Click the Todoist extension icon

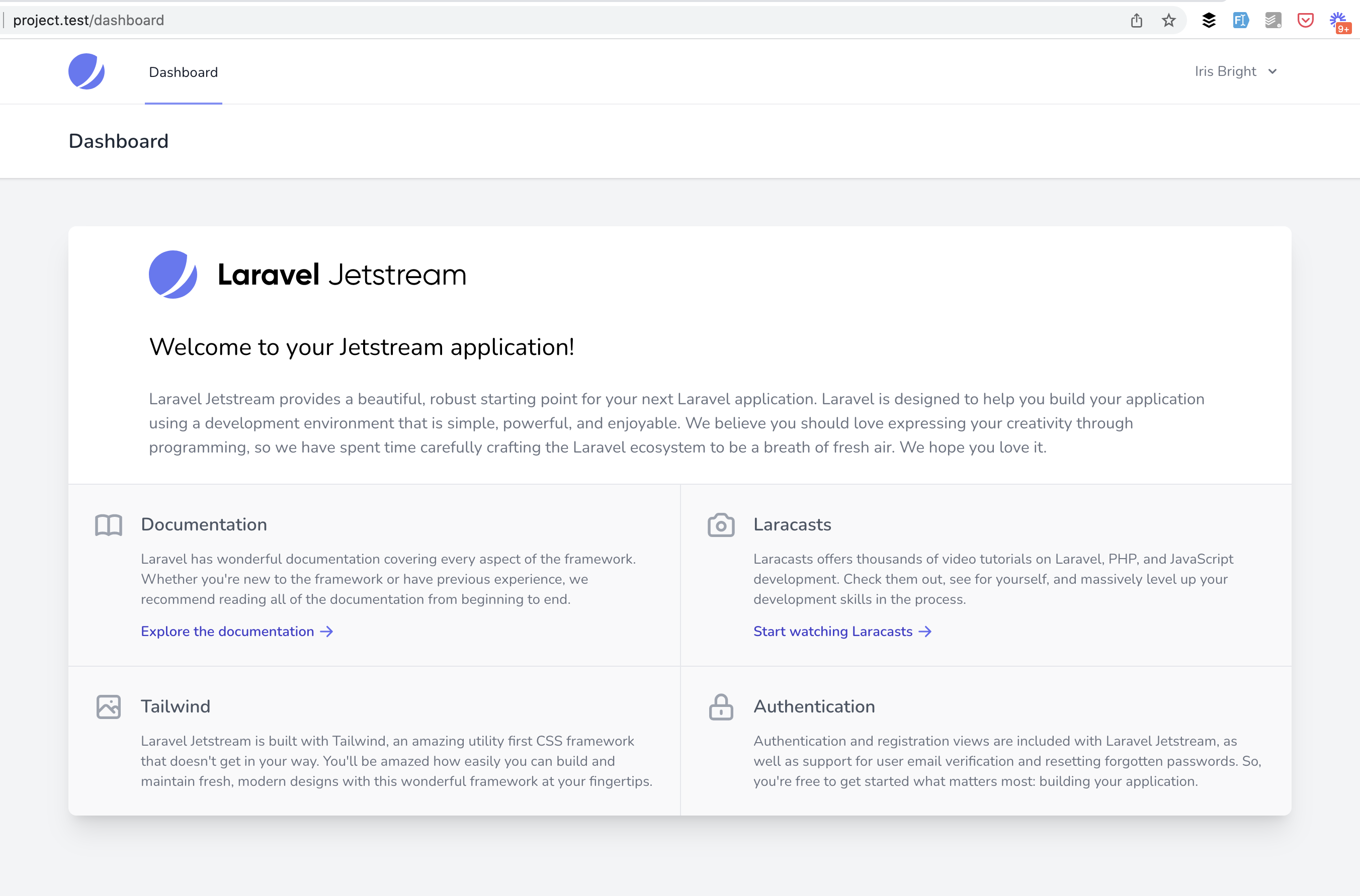tap(1272, 20)
